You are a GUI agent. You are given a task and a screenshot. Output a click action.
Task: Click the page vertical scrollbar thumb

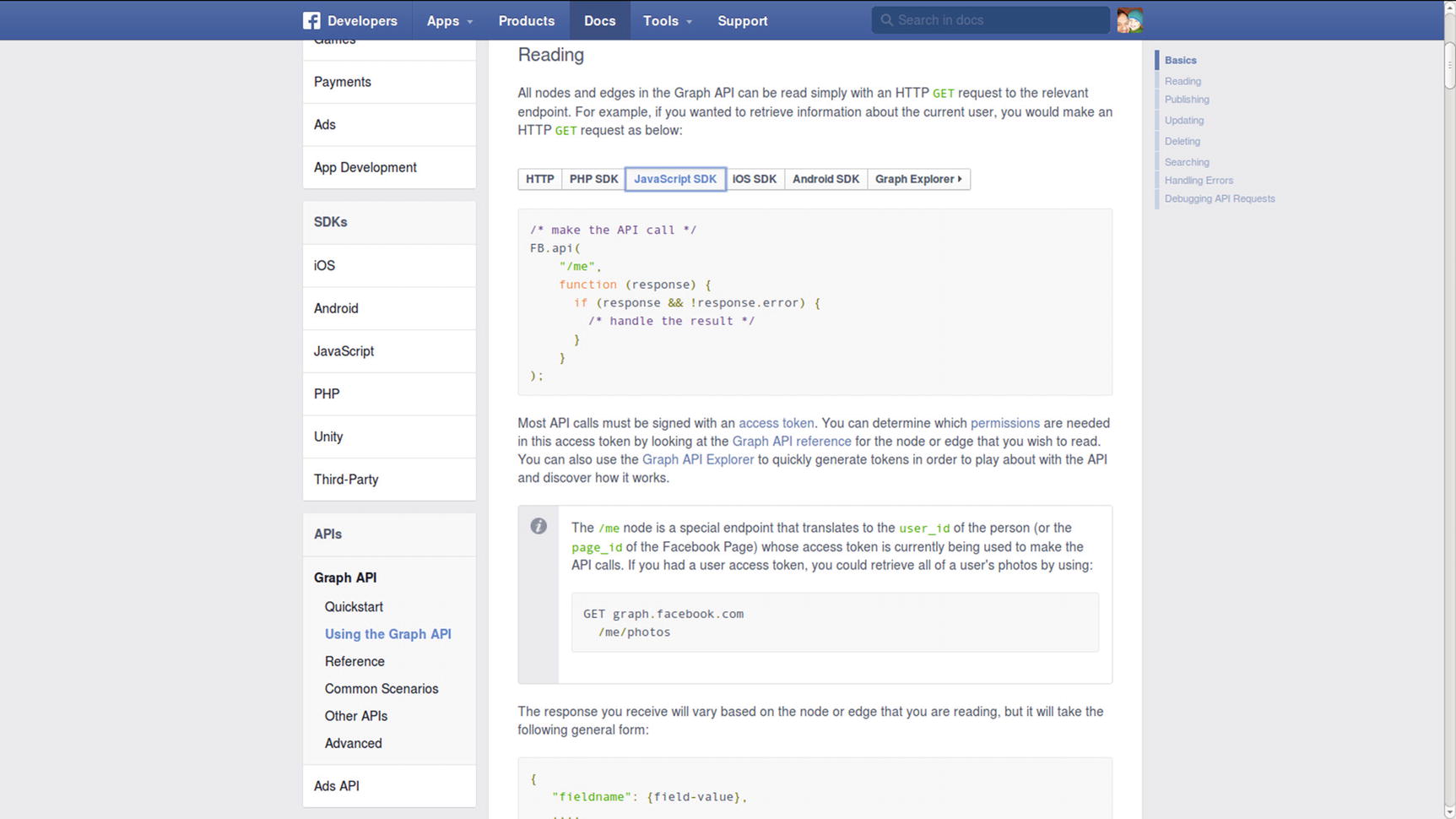coord(1448,63)
